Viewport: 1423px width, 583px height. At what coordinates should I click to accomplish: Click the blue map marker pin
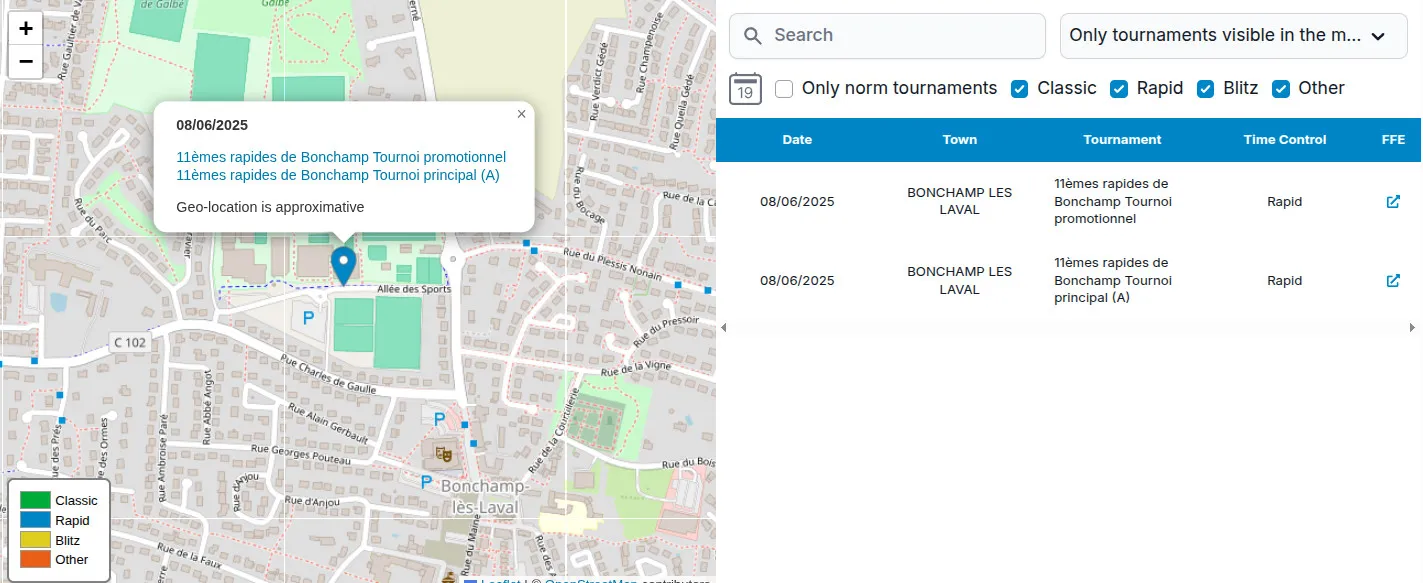click(343, 264)
